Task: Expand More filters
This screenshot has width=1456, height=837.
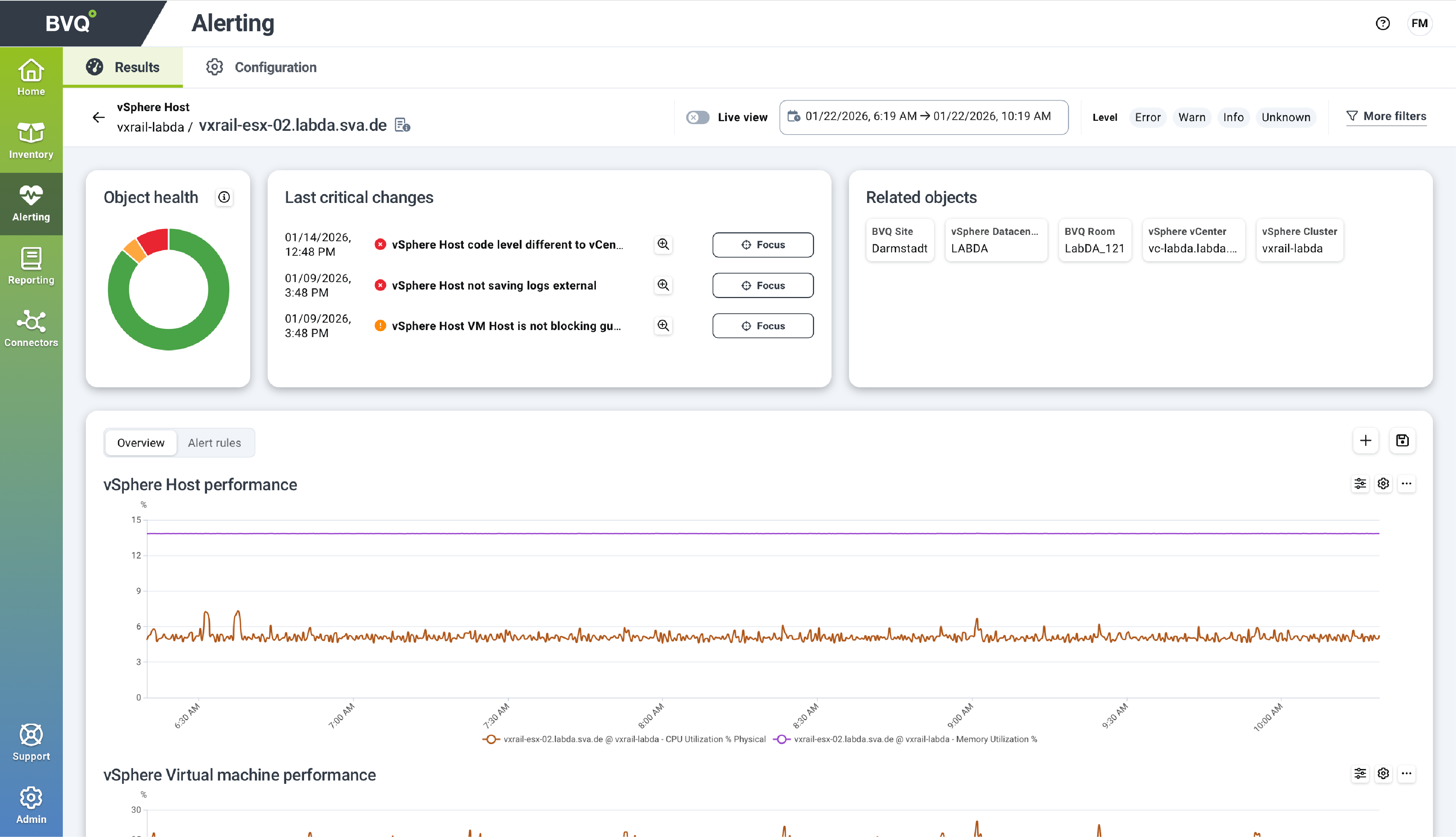Action: coord(1386,116)
